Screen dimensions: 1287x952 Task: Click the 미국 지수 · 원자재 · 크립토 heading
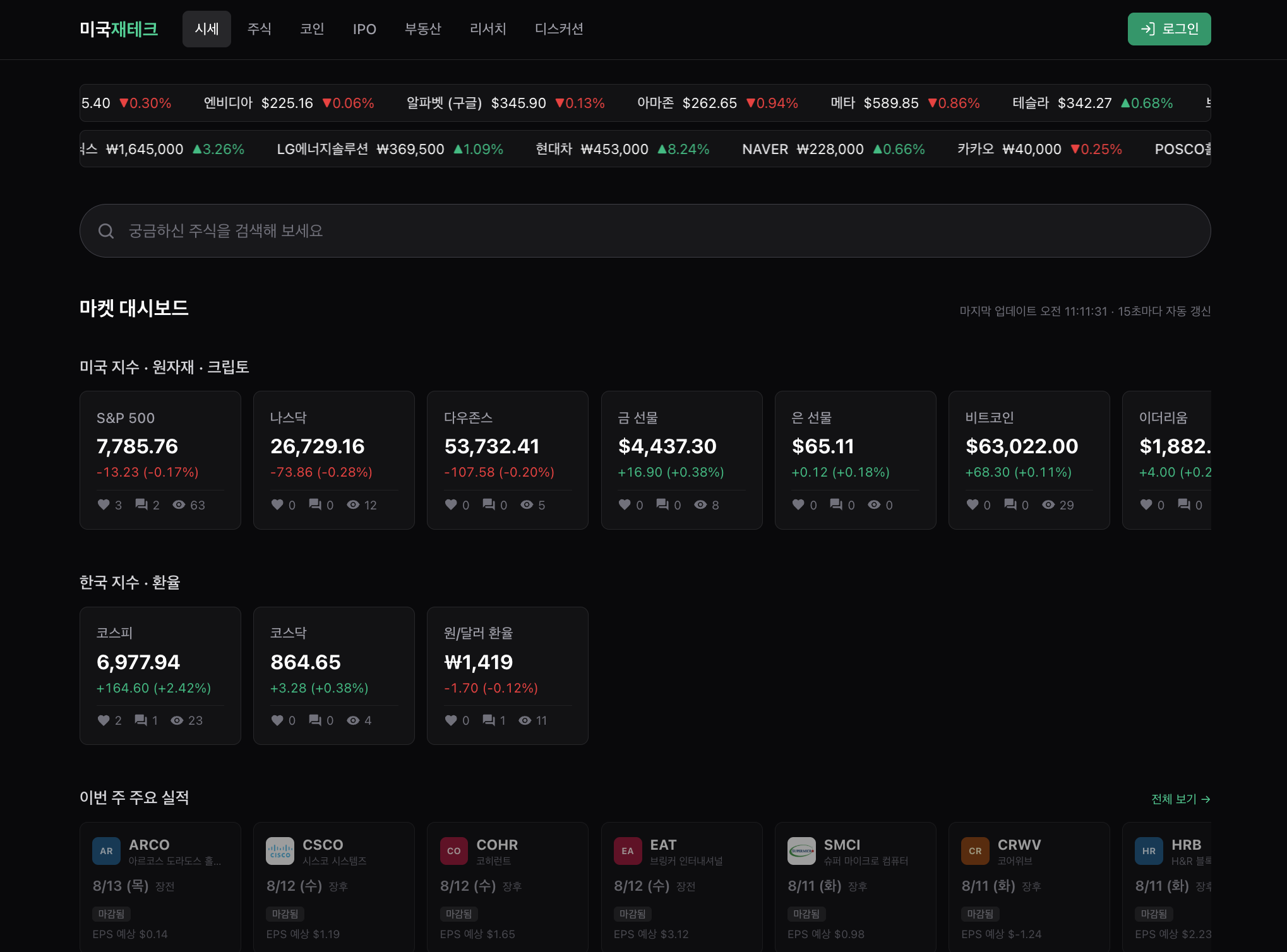point(164,367)
